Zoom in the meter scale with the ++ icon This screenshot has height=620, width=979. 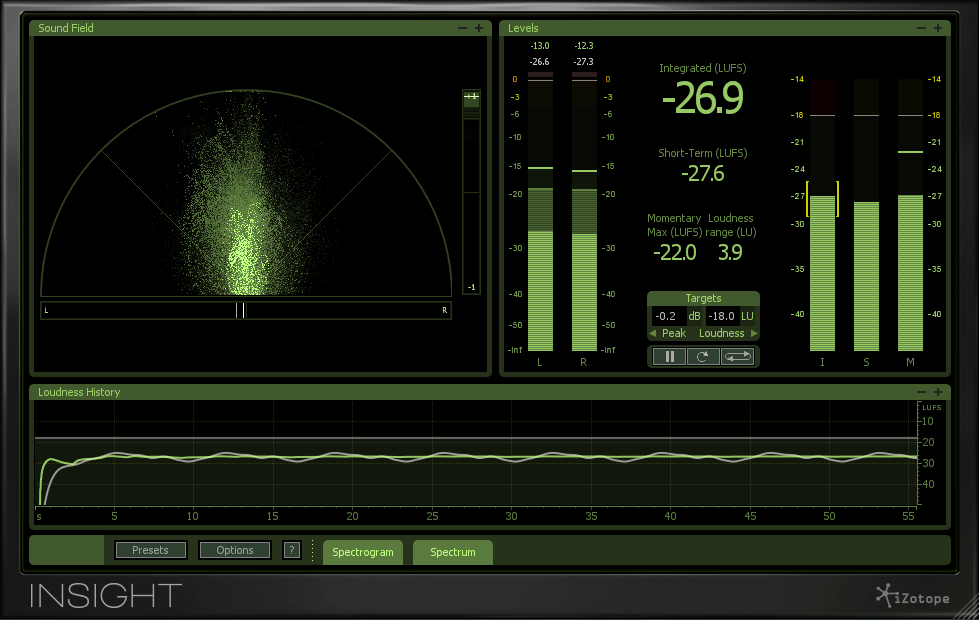(470, 97)
